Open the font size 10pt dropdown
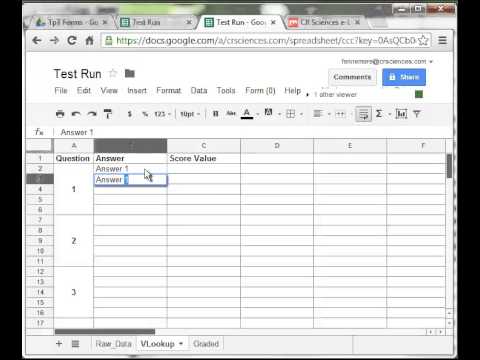 [x=190, y=114]
